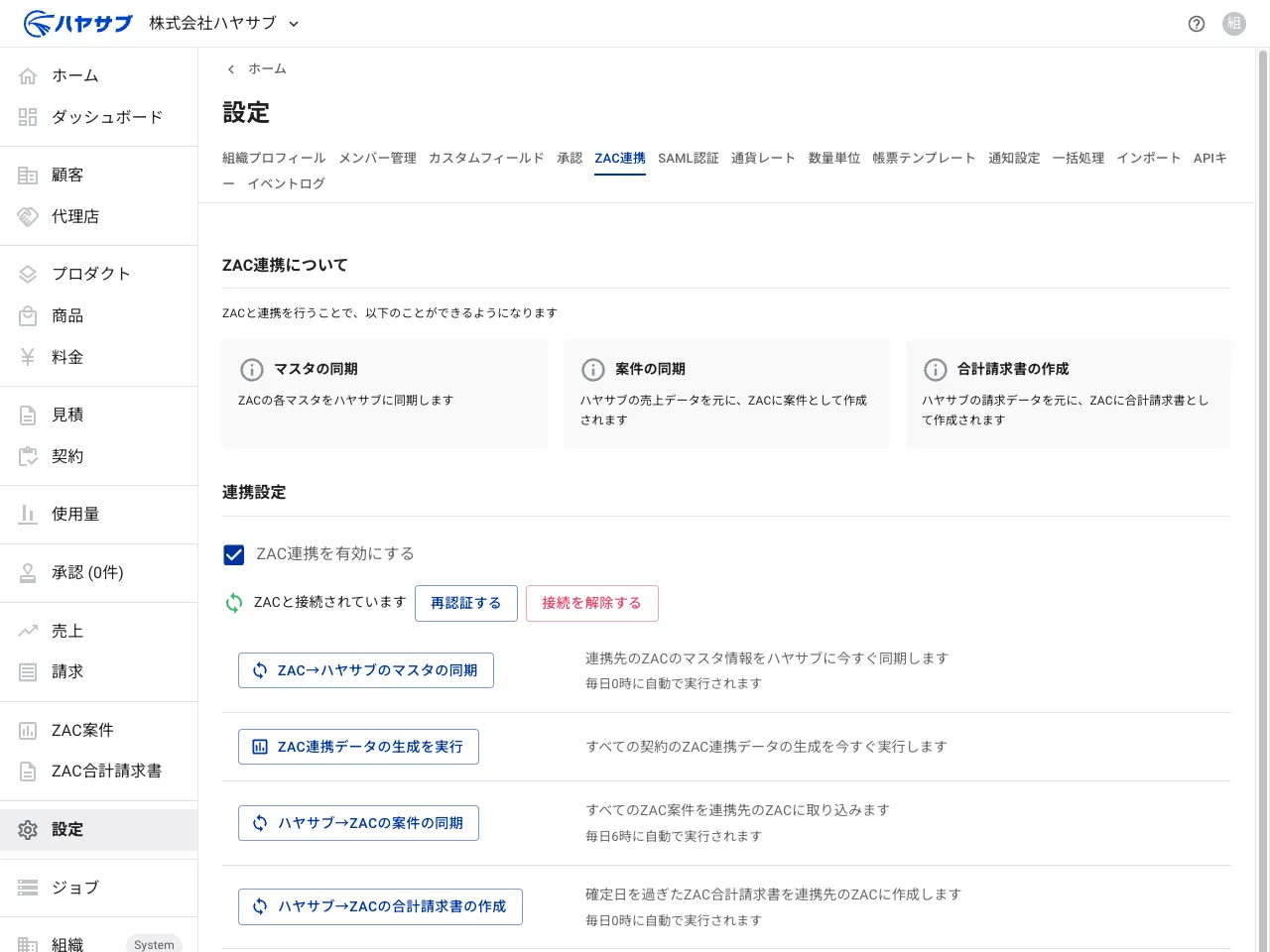Image resolution: width=1270 pixels, height=952 pixels.
Task: Click the ホーム breadcrumb link
Action: (x=267, y=68)
